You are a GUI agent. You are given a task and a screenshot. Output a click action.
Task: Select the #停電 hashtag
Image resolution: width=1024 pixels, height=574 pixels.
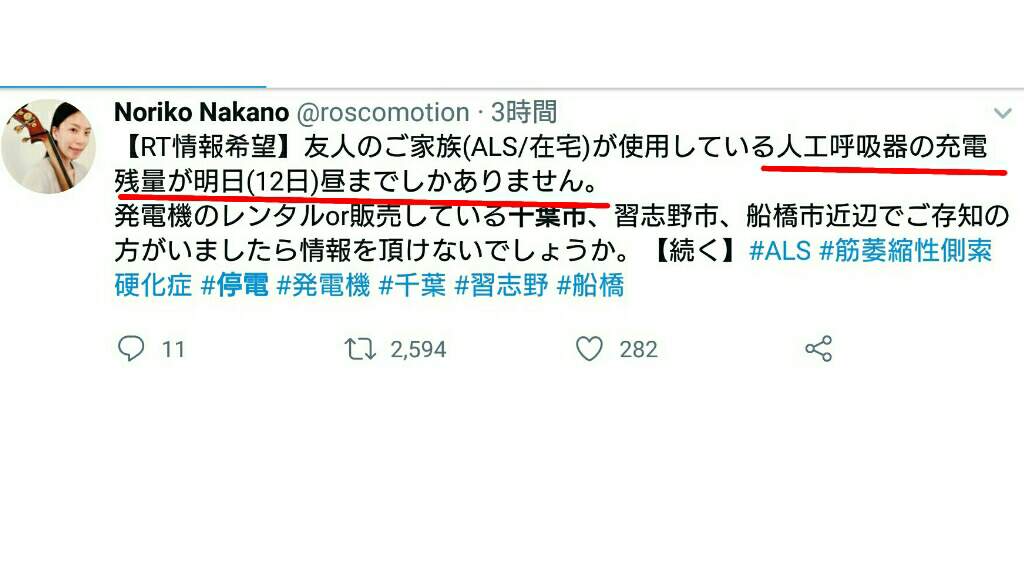coord(235,285)
